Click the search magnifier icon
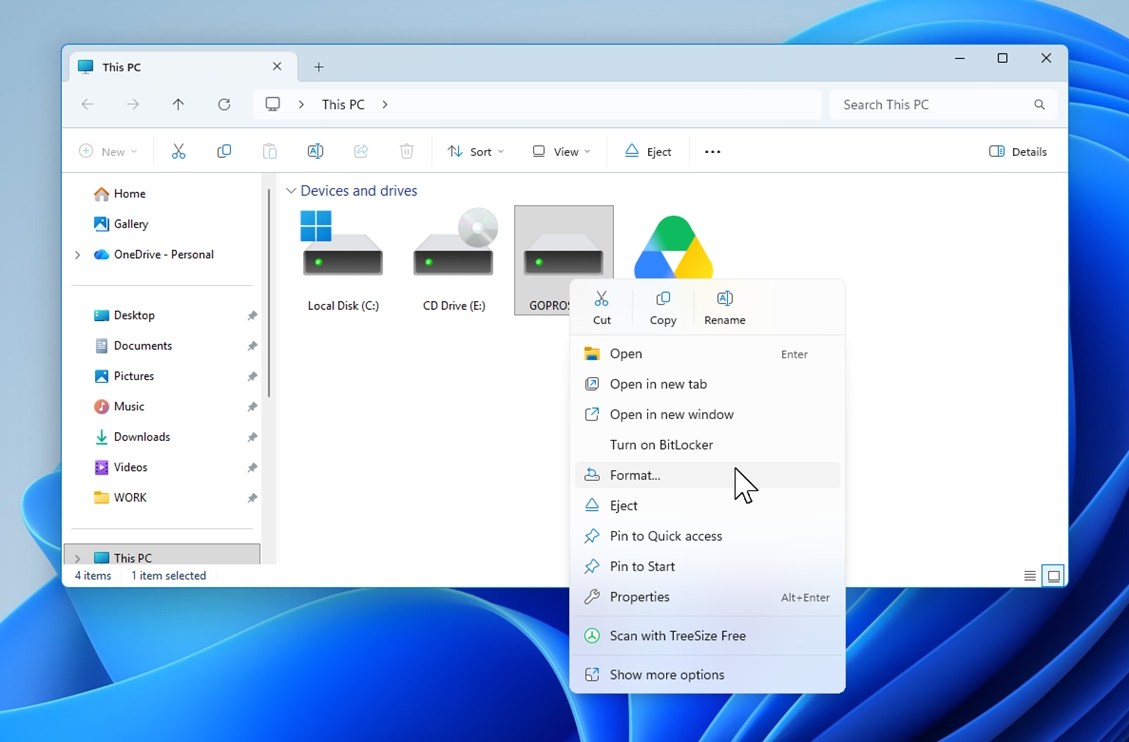The image size is (1129, 742). [x=1039, y=104]
